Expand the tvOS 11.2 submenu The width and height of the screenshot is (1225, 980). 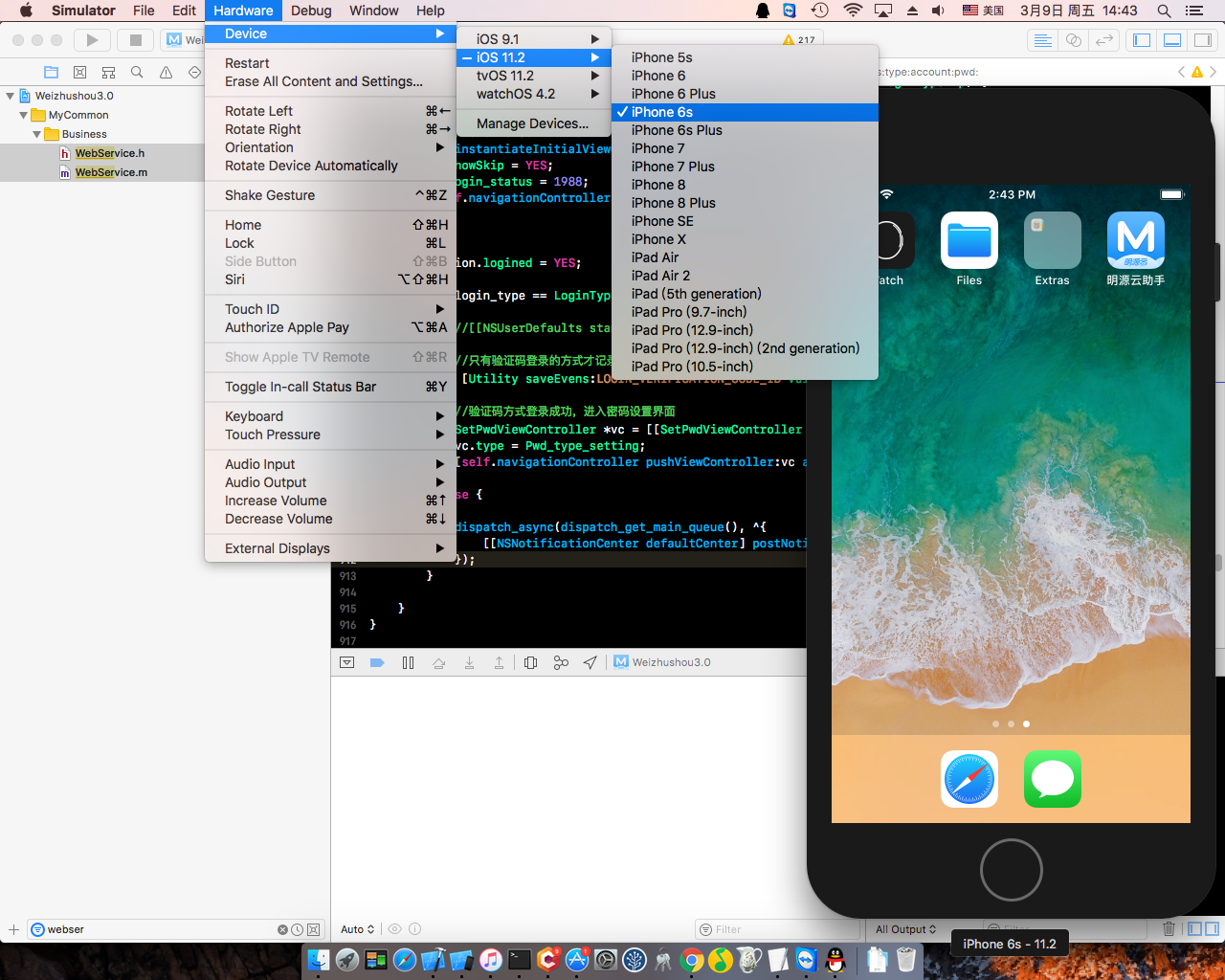(x=534, y=76)
